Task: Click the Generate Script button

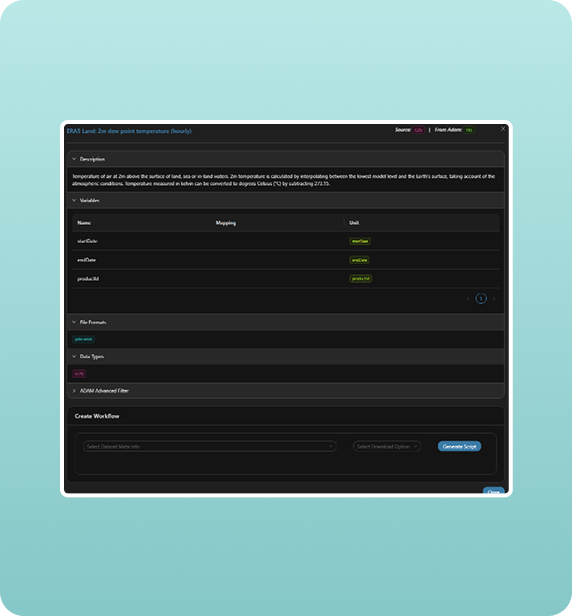Action: tap(459, 446)
